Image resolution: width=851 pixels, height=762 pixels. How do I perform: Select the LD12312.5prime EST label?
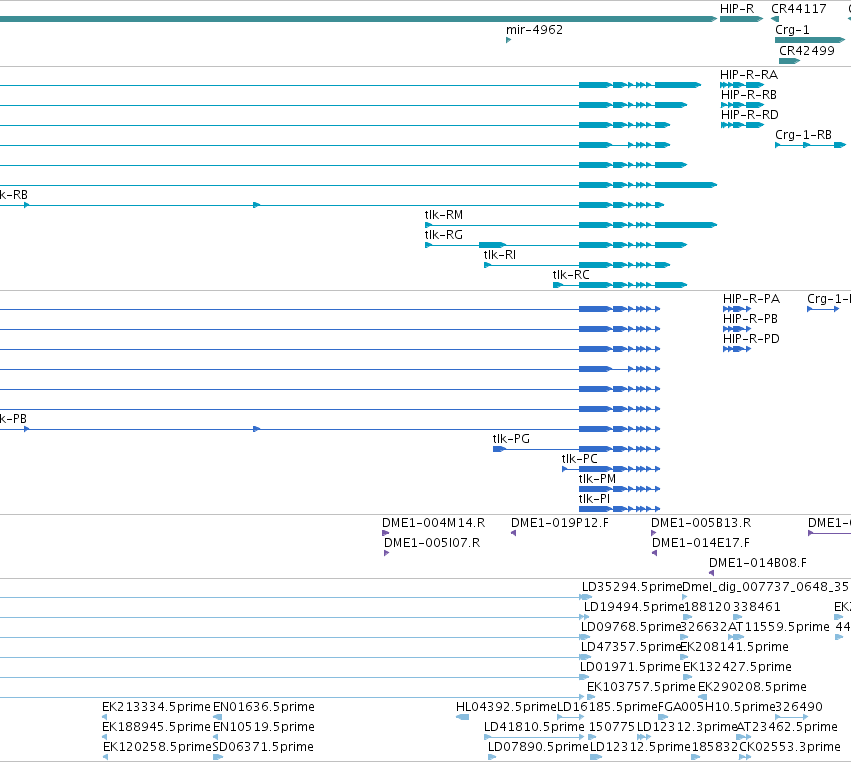(640, 747)
